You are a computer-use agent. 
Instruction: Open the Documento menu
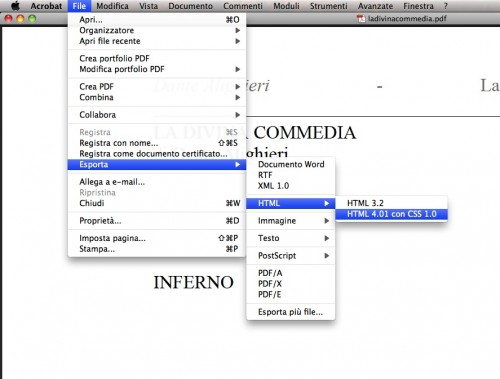pyautogui.click(x=190, y=6)
